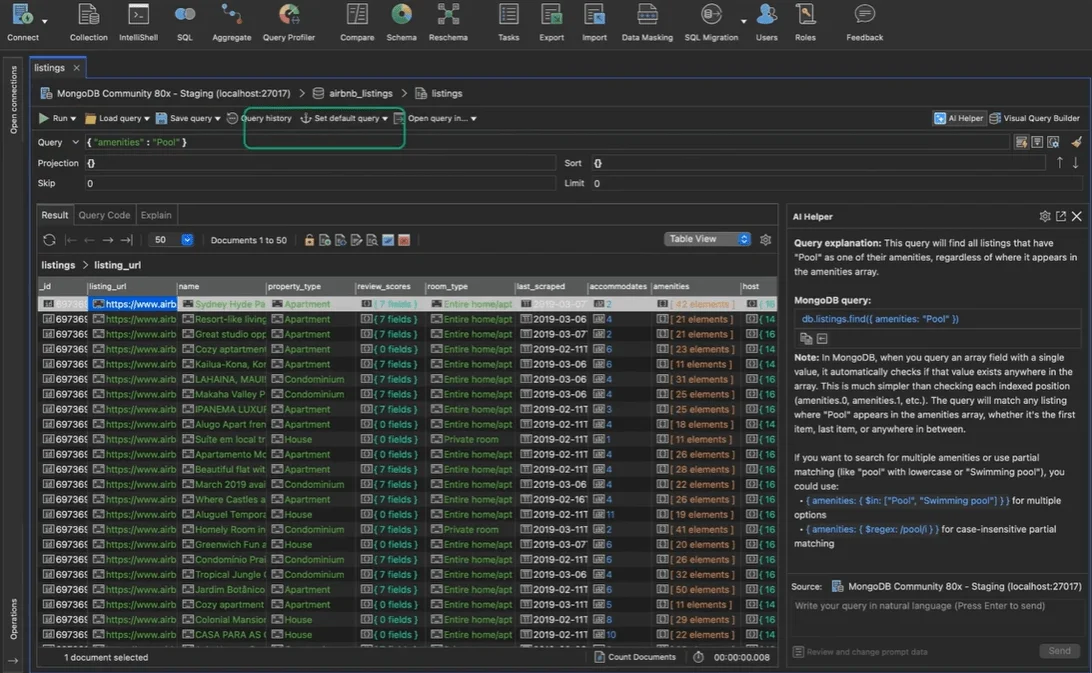Go to first page of documents
The height and width of the screenshot is (673, 1092).
pyautogui.click(x=70, y=240)
